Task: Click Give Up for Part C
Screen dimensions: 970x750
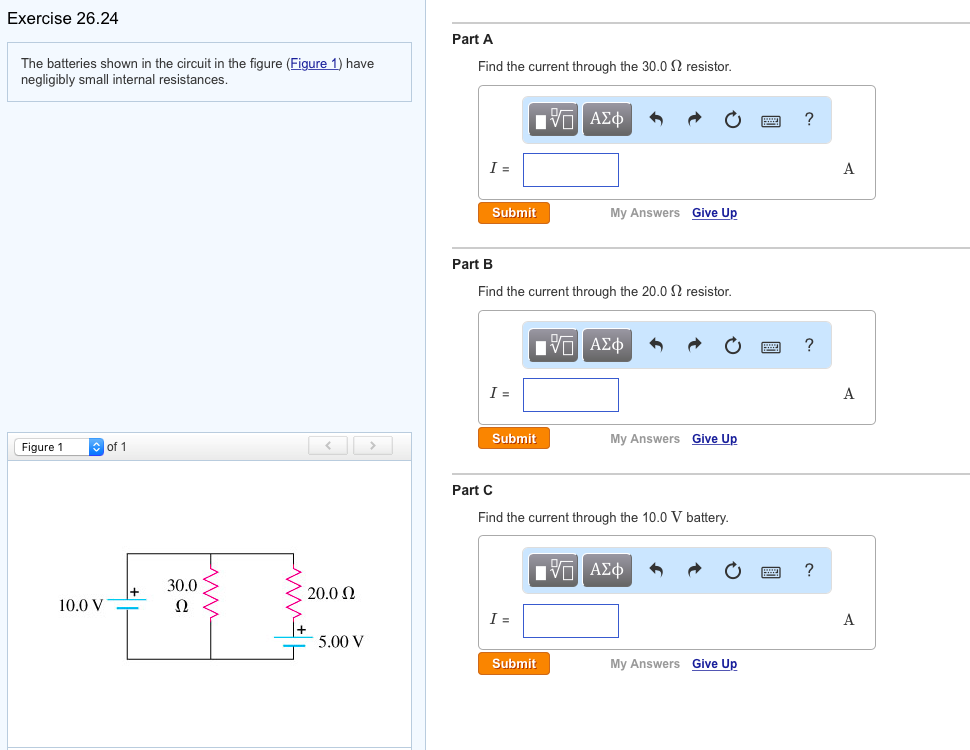Action: tap(714, 663)
